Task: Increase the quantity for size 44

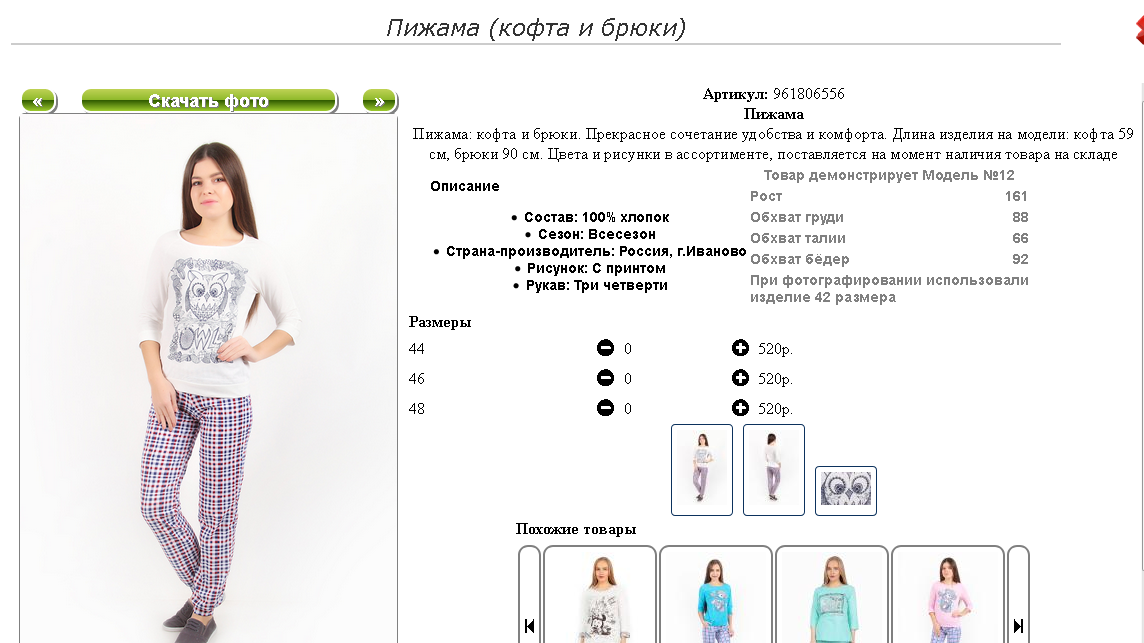Action: click(x=740, y=348)
